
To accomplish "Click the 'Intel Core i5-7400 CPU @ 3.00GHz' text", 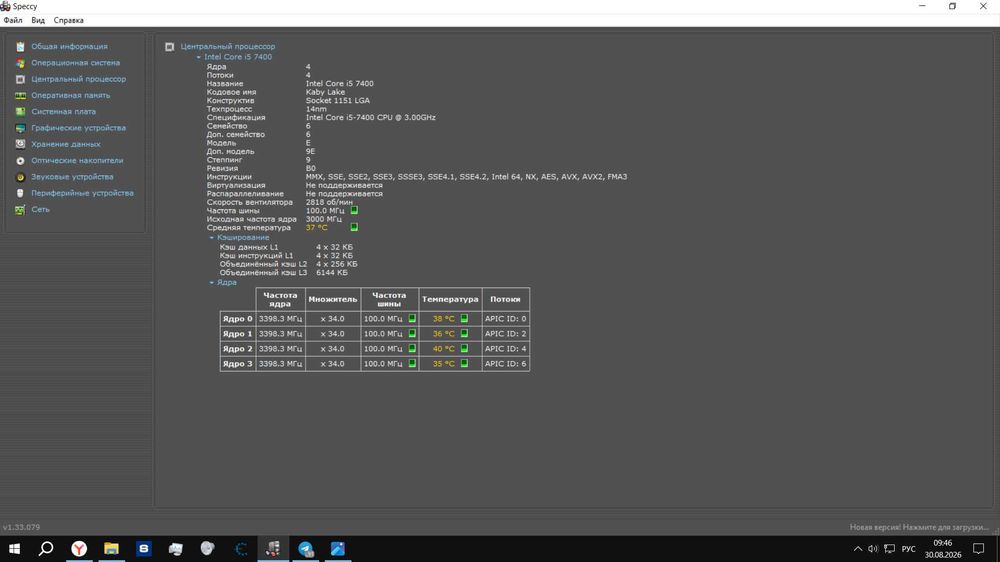I will click(371, 117).
